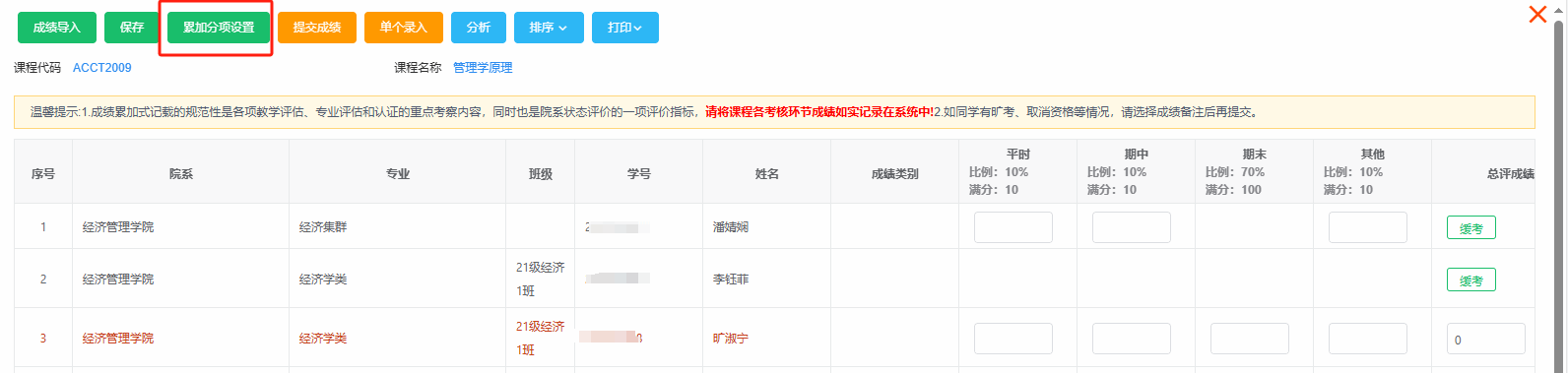Click the 单个录入 button

(x=404, y=28)
